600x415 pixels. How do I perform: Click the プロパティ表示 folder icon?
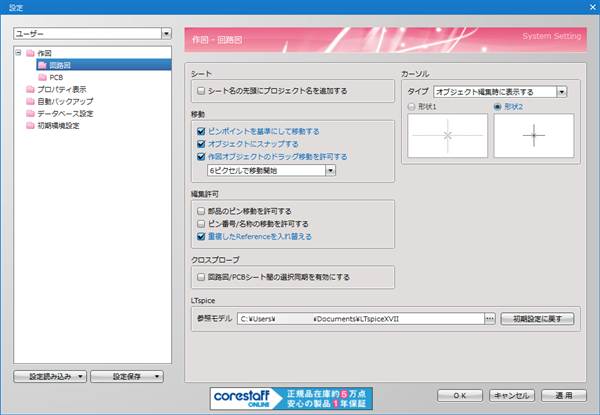[30, 89]
